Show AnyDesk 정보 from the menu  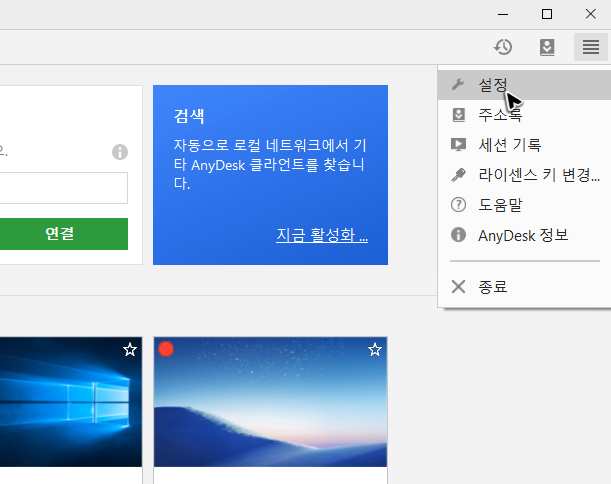524,235
